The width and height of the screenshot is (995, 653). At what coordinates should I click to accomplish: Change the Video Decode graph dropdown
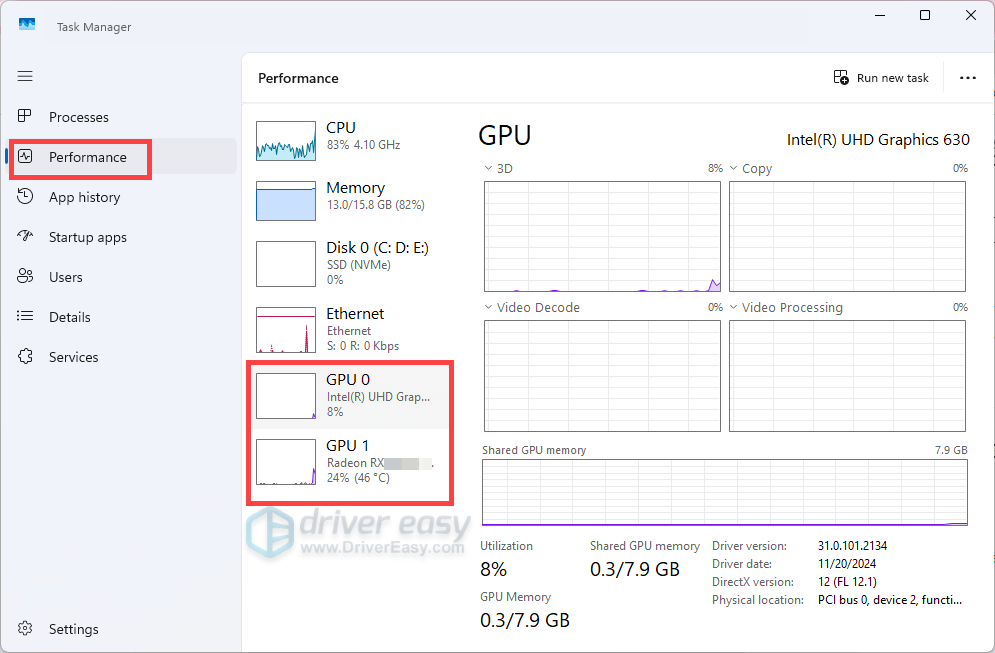coord(489,308)
